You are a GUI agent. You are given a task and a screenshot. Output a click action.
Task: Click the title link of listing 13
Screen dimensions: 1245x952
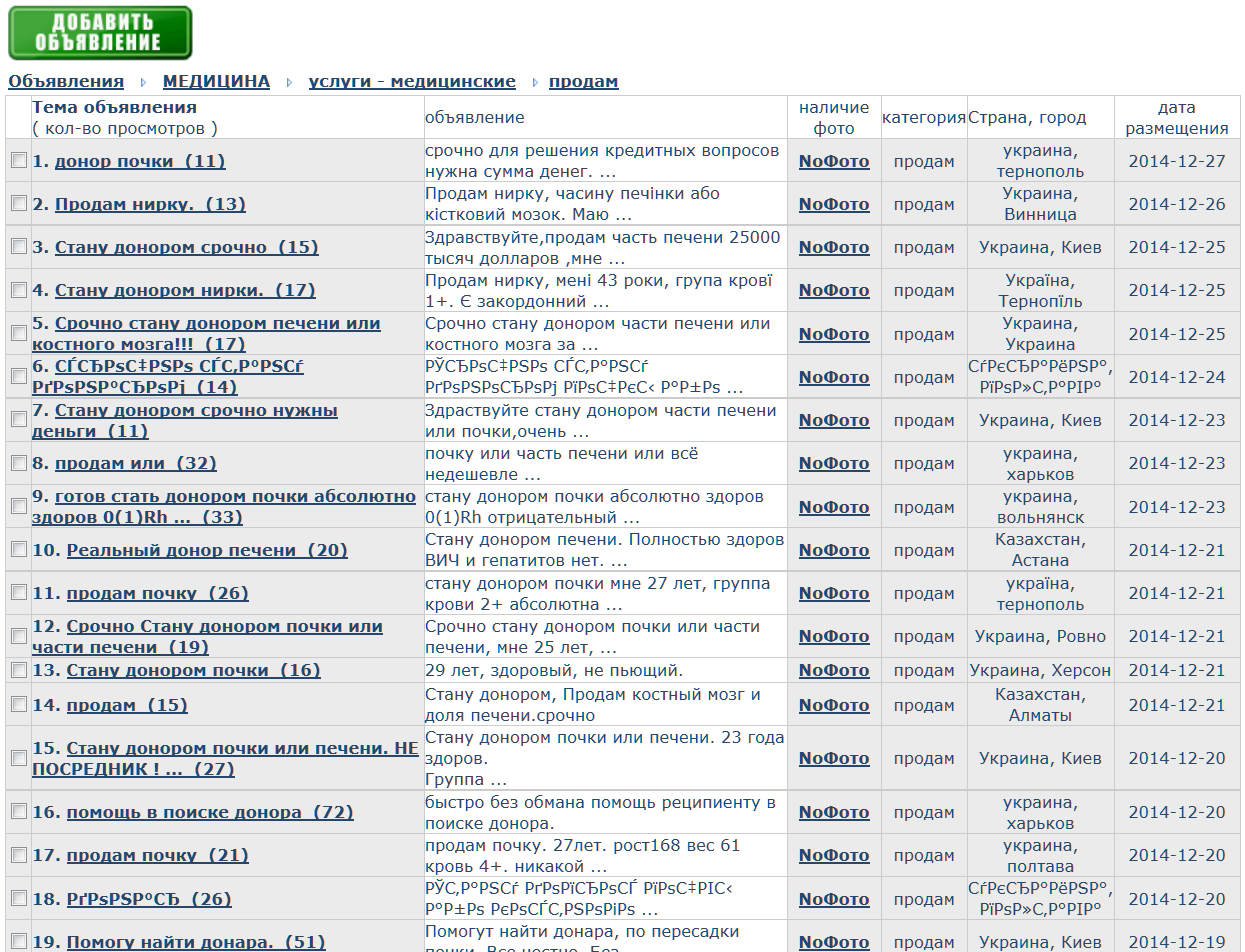pyautogui.click(x=193, y=670)
